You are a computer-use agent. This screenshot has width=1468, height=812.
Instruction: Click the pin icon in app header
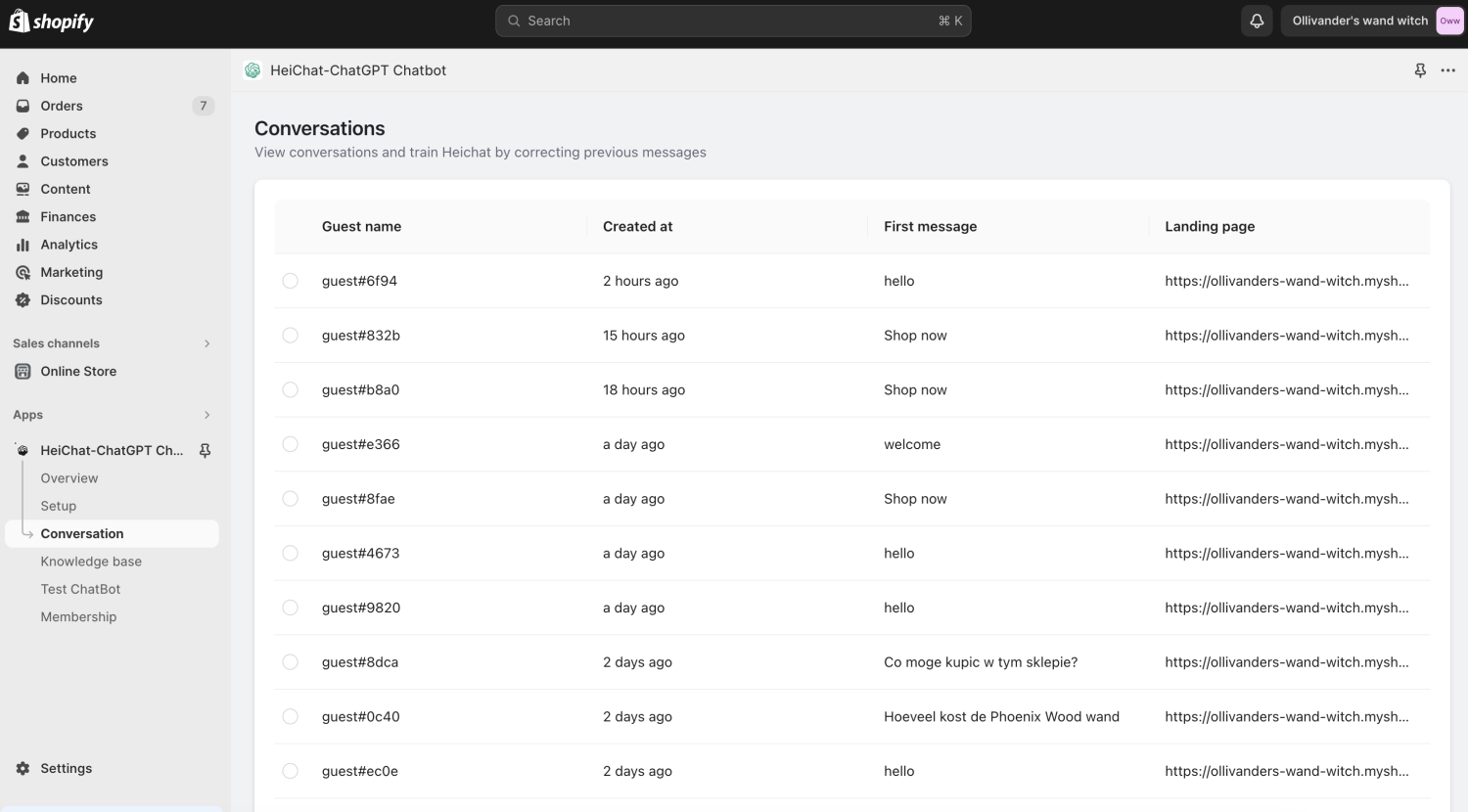[1420, 70]
